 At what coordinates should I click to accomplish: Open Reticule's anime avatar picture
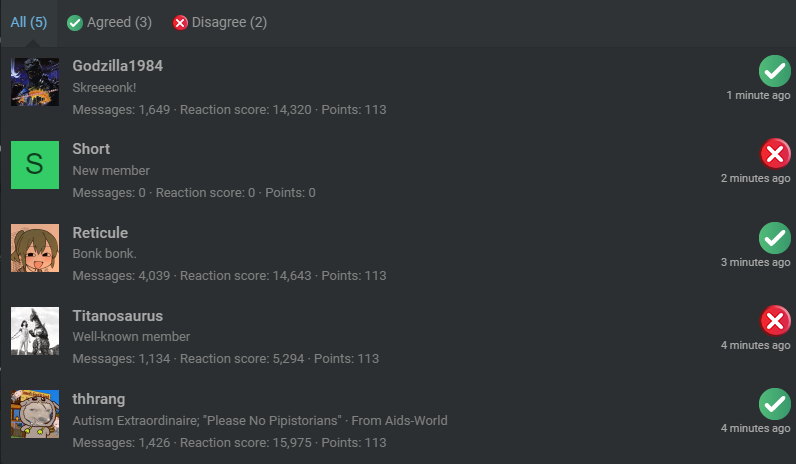35,248
